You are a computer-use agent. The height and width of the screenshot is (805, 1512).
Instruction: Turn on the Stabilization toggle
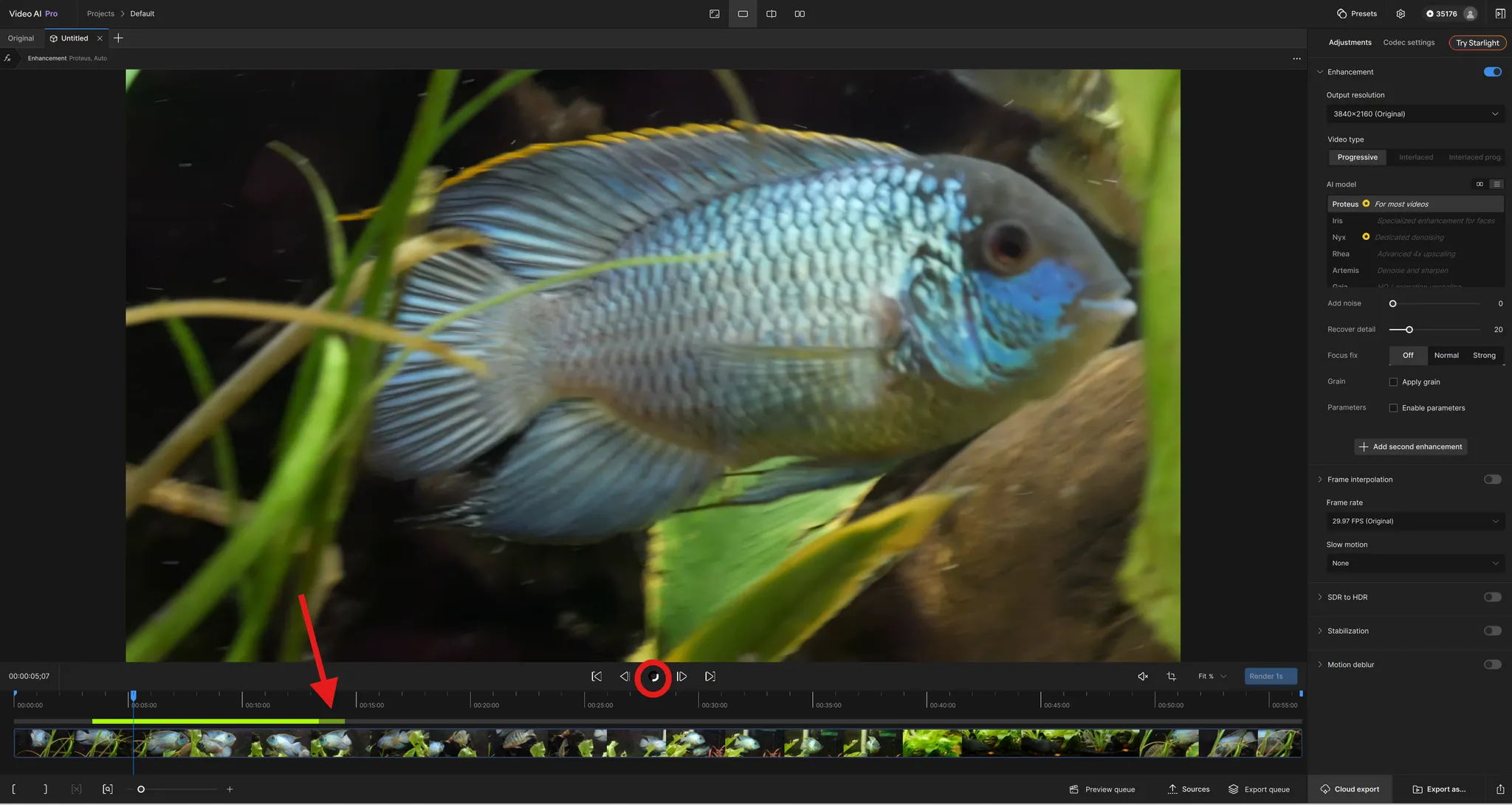tap(1492, 631)
